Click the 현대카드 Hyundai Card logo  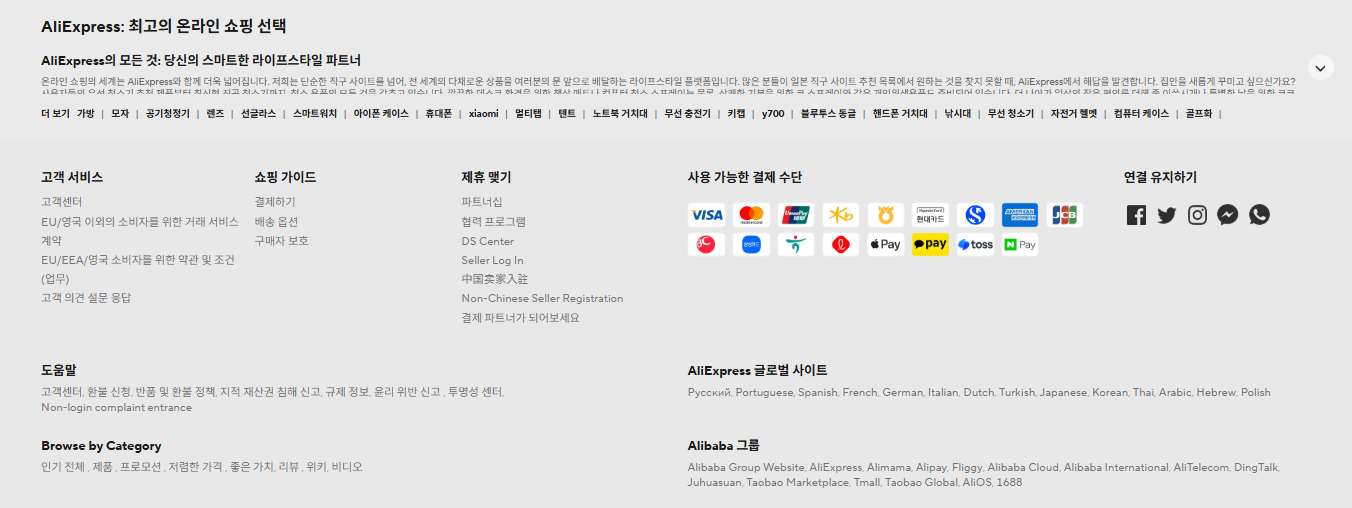coord(930,215)
